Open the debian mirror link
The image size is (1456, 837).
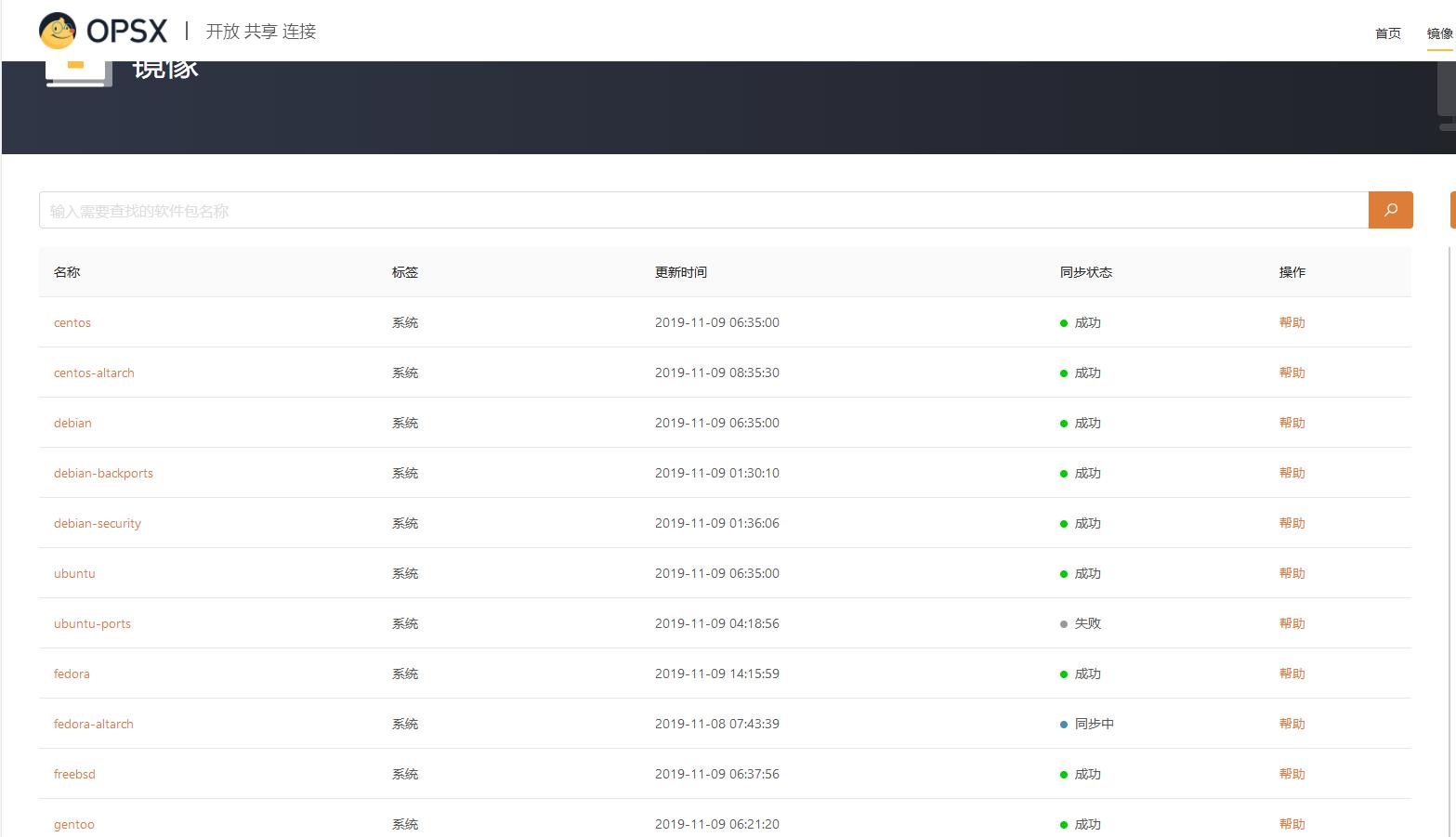coord(72,424)
